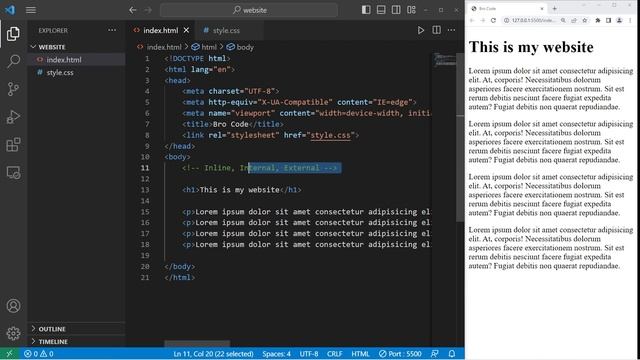Expand the OUTLINE section
Image resolution: width=640 pixels, height=360 pixels.
pos(76,329)
